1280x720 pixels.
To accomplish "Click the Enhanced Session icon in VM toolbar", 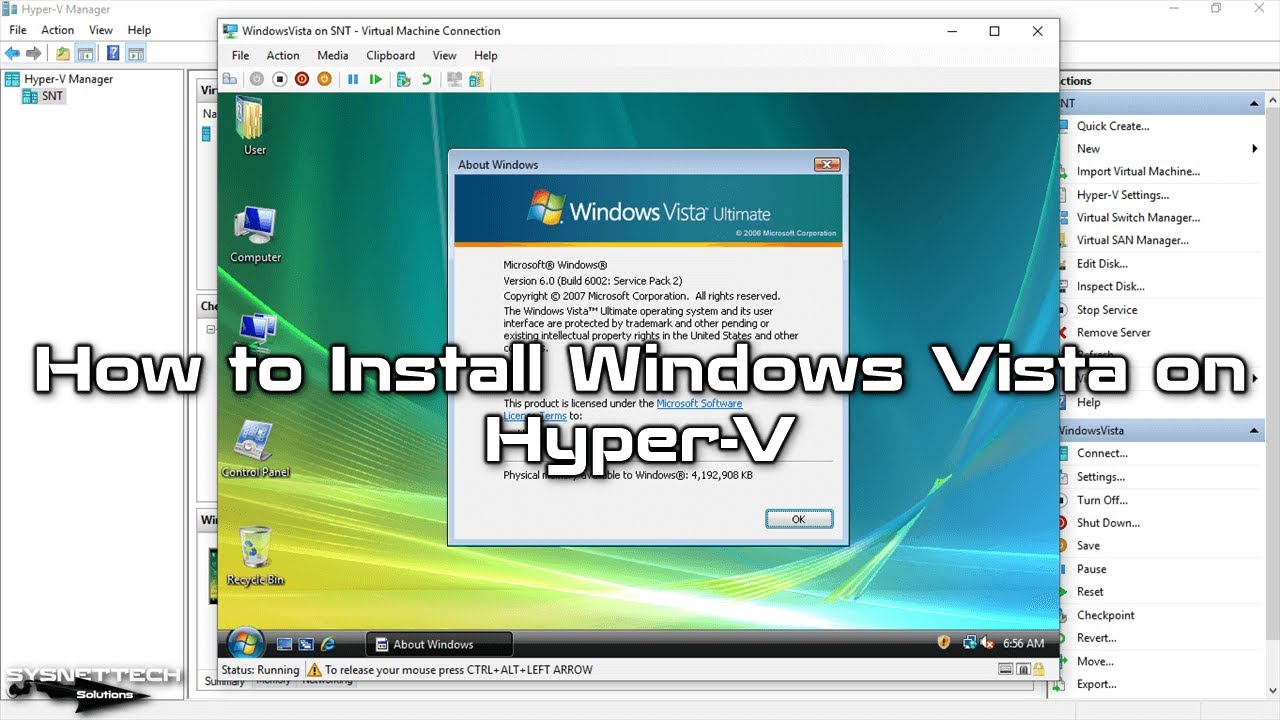I will pos(454,79).
